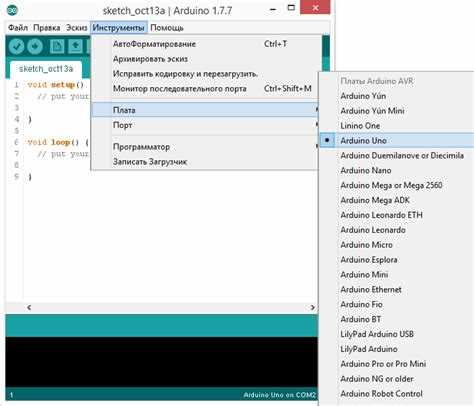Choose АвтоФорматирование in the menu
The image size is (474, 406).
click(x=205, y=44)
